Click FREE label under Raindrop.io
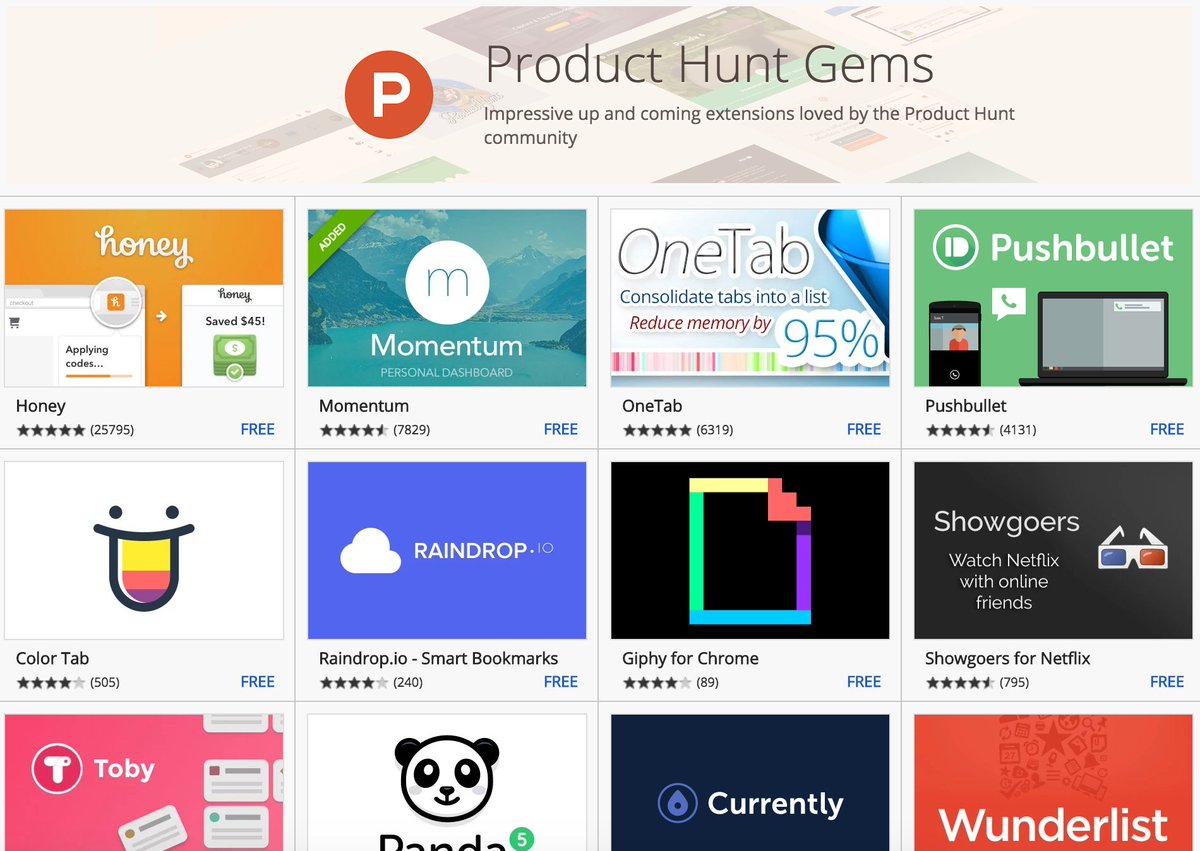1200x851 pixels. 561,681
